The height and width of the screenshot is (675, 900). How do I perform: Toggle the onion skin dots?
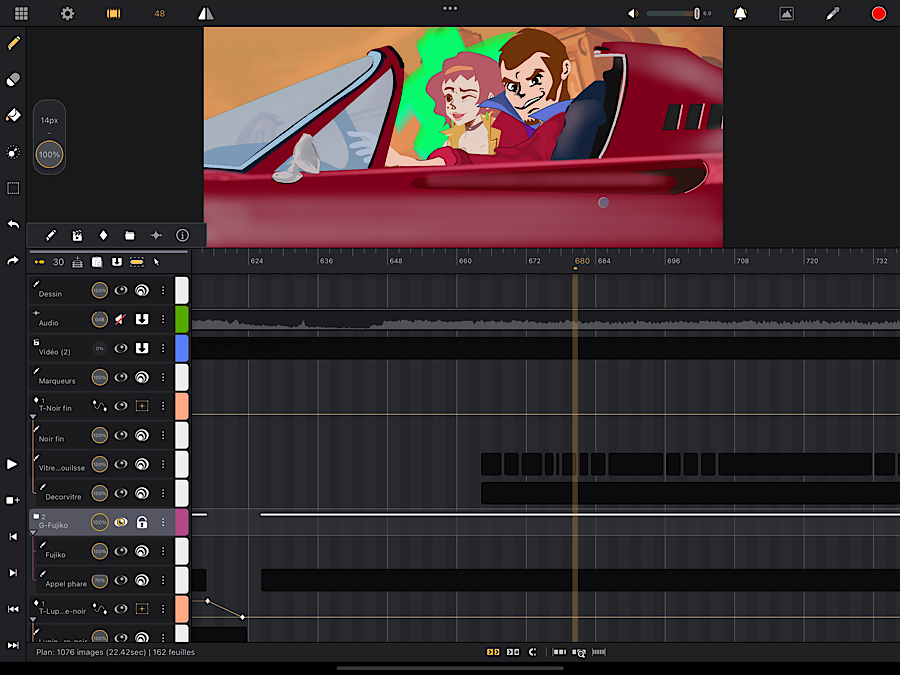click(x=40, y=262)
